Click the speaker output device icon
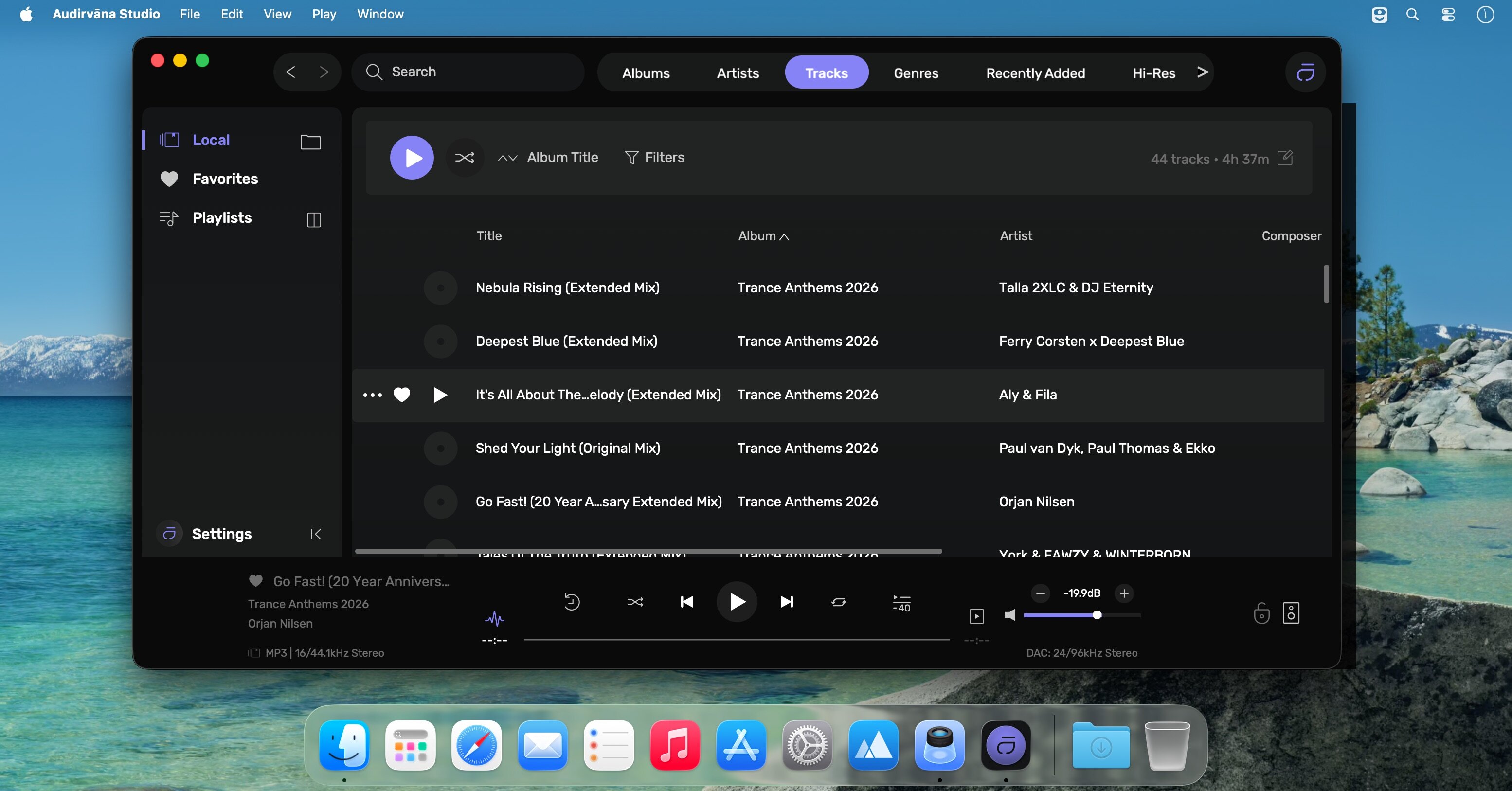 pyautogui.click(x=1290, y=613)
